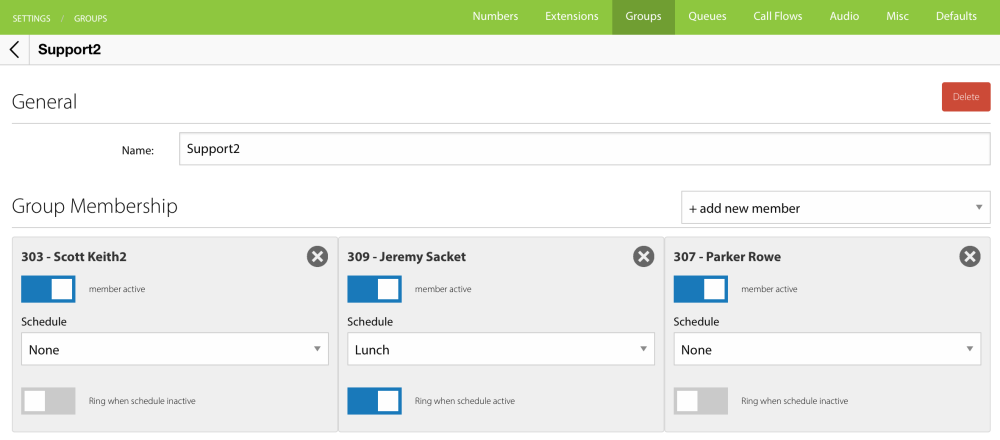
Task: Switch to the Numbers tab
Action: point(495,17)
